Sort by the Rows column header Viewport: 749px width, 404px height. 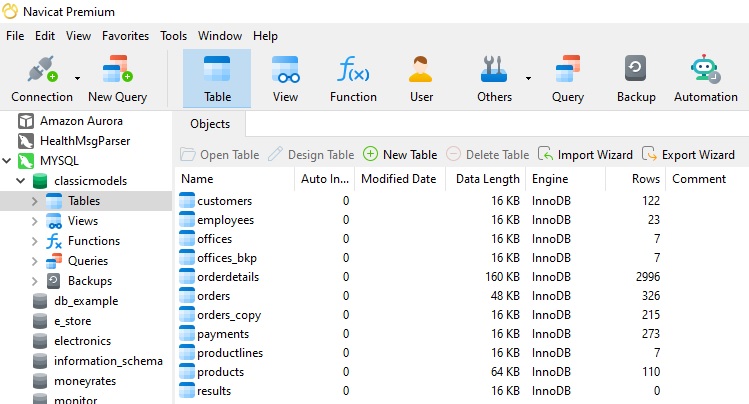pos(636,179)
